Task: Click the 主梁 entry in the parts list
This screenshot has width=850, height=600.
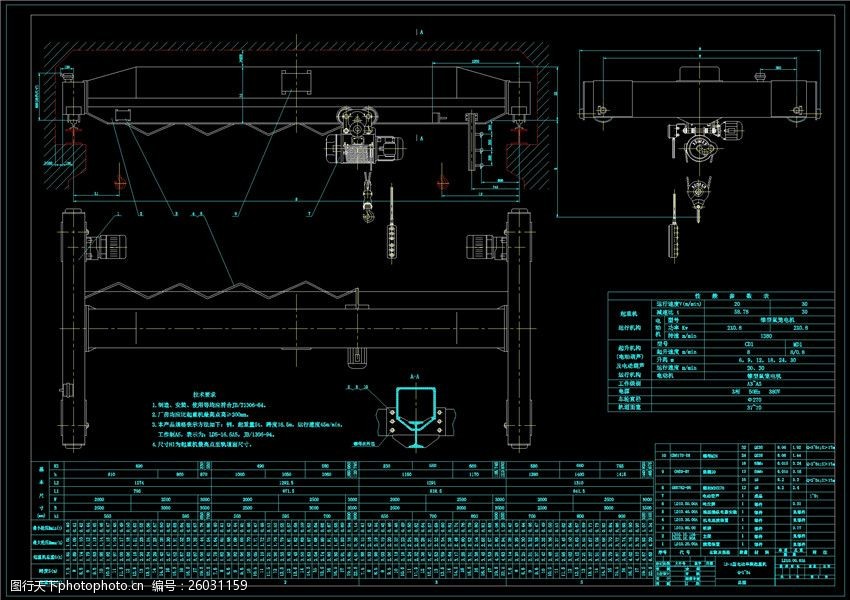Action: (x=707, y=536)
